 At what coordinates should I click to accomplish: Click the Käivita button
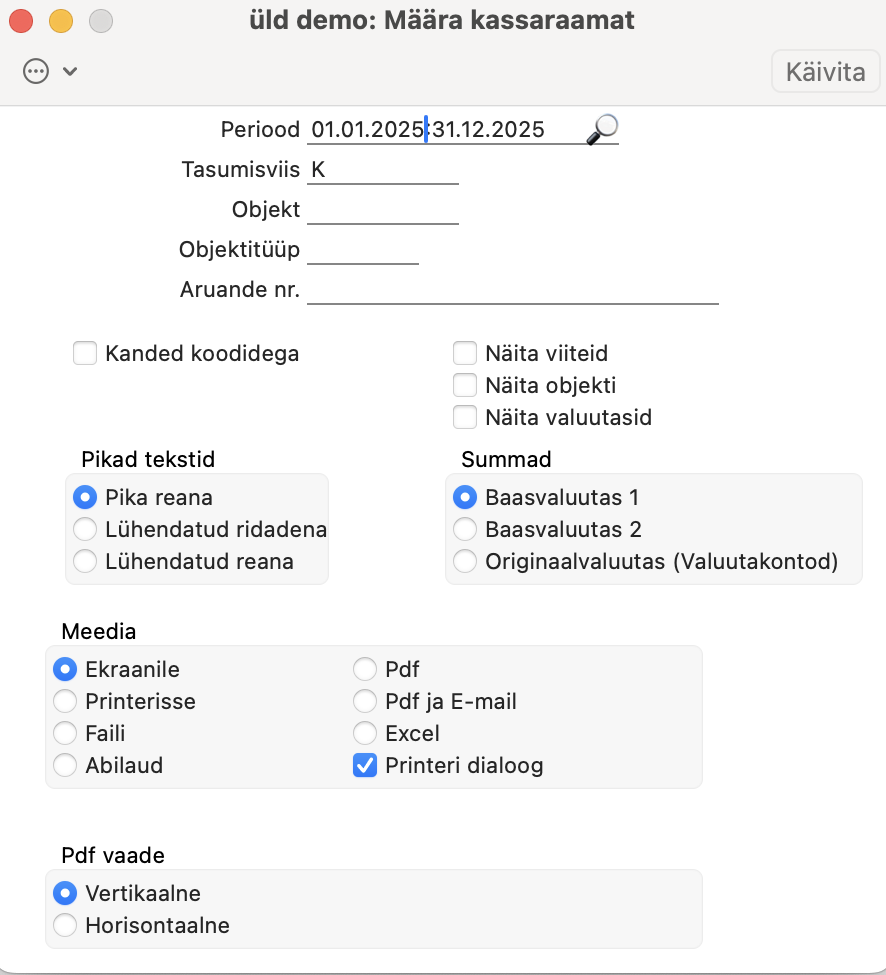(825, 72)
